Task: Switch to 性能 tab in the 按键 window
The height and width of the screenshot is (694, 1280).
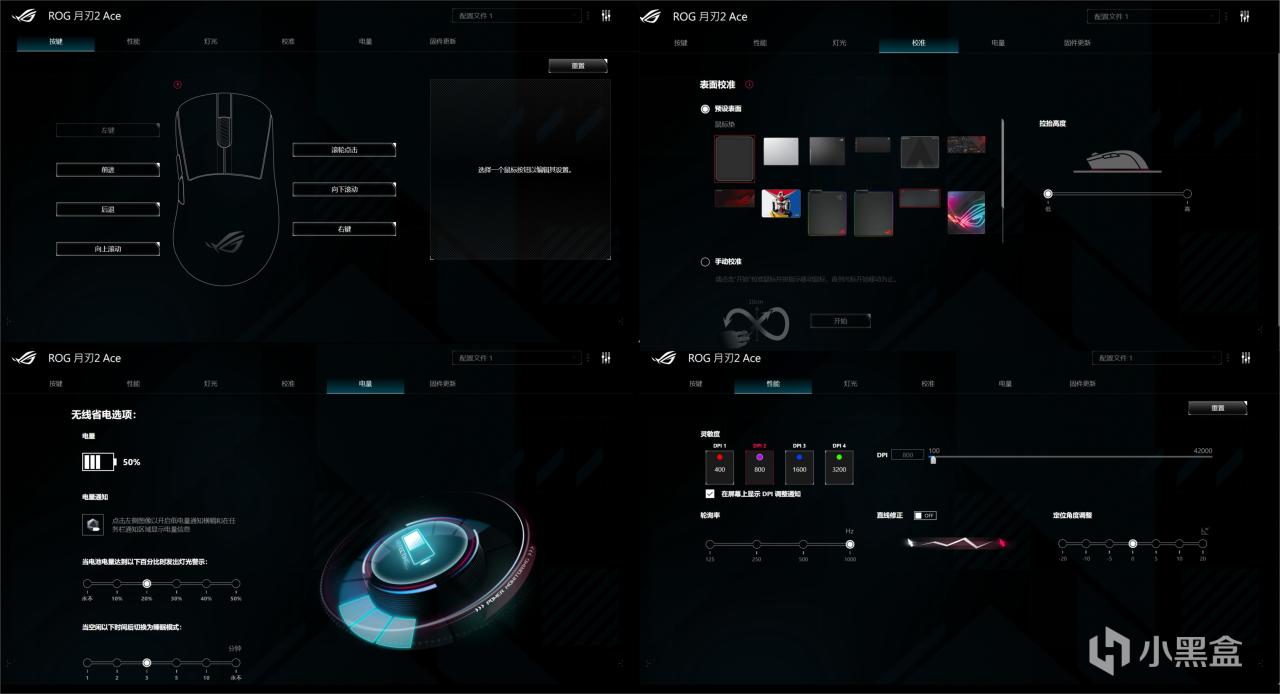Action: tap(133, 42)
